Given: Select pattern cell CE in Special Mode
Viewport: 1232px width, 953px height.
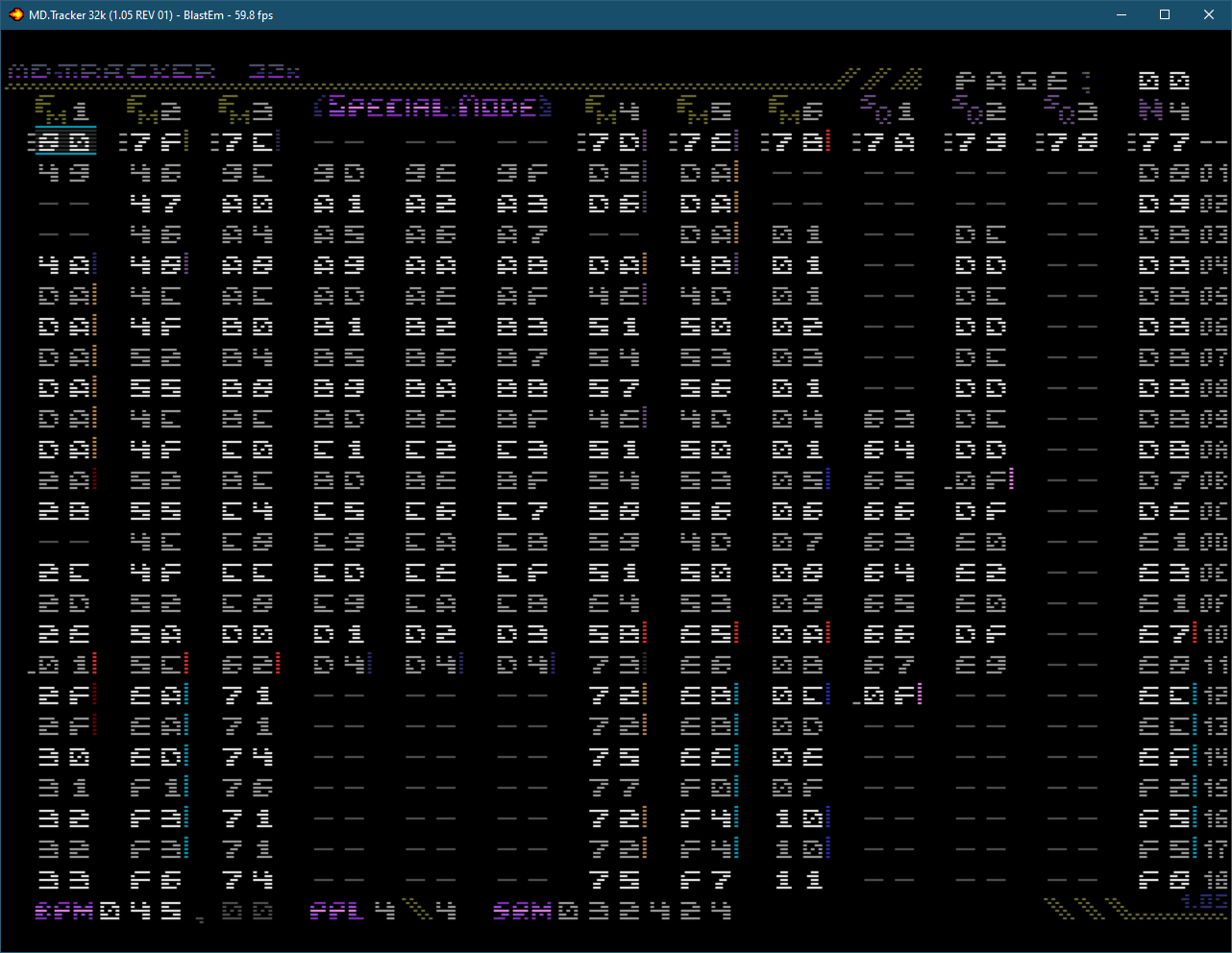Looking at the screenshot, I should [431, 573].
